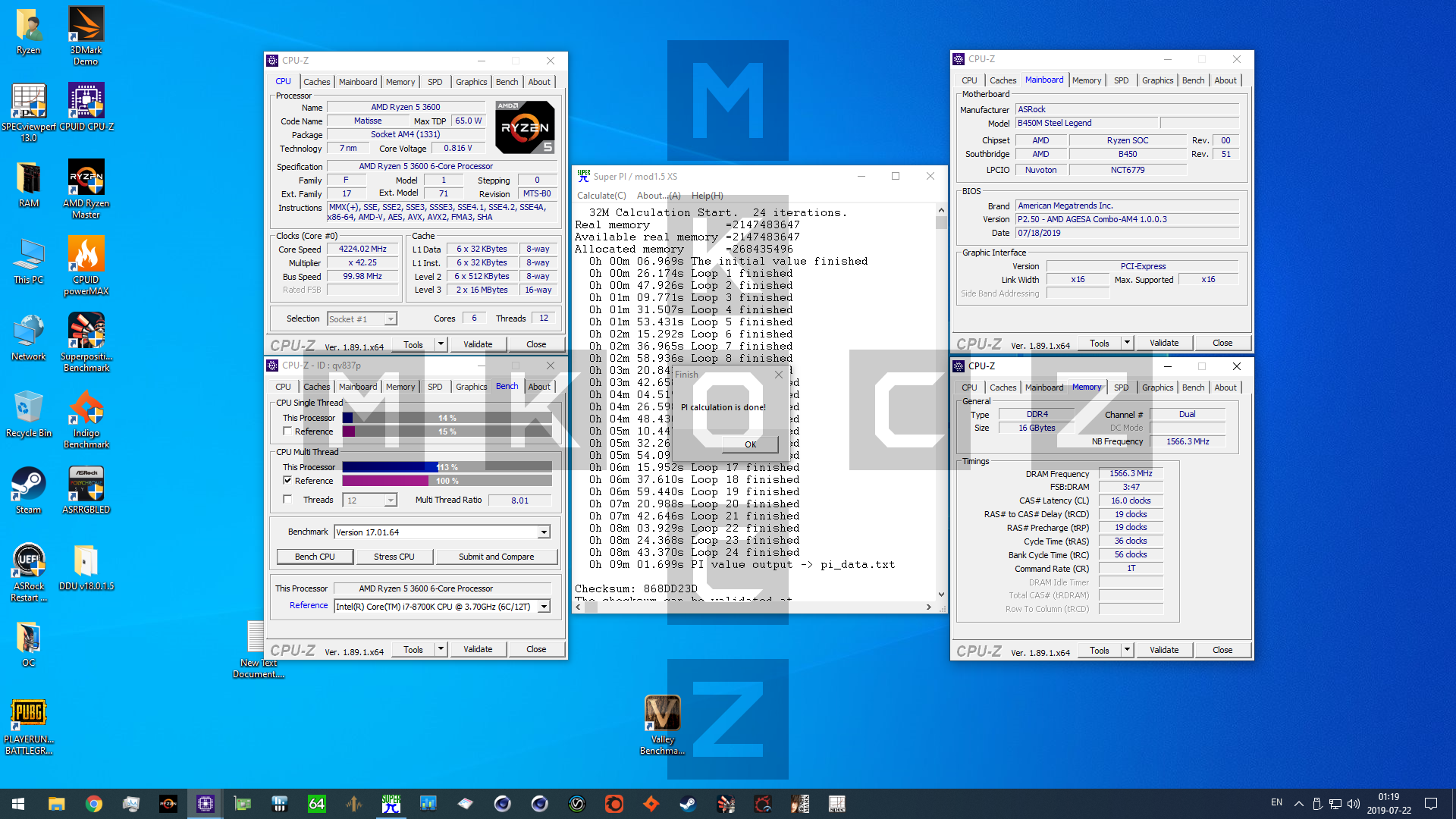Image resolution: width=1456 pixels, height=819 pixels.
Task: Open Tools dropdown arrow in top-left CPU-Z
Action: click(441, 344)
